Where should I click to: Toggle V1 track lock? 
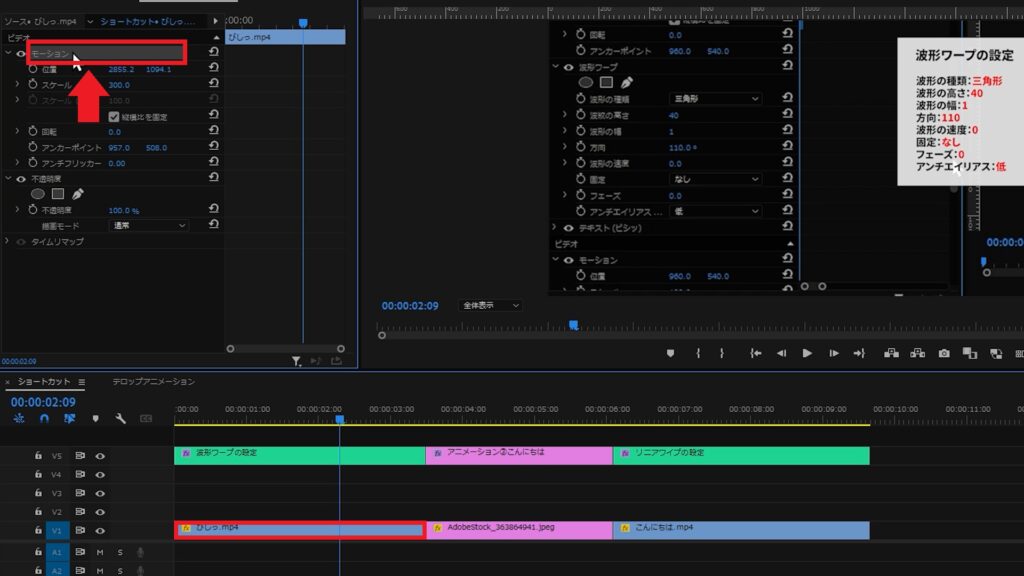pos(39,530)
